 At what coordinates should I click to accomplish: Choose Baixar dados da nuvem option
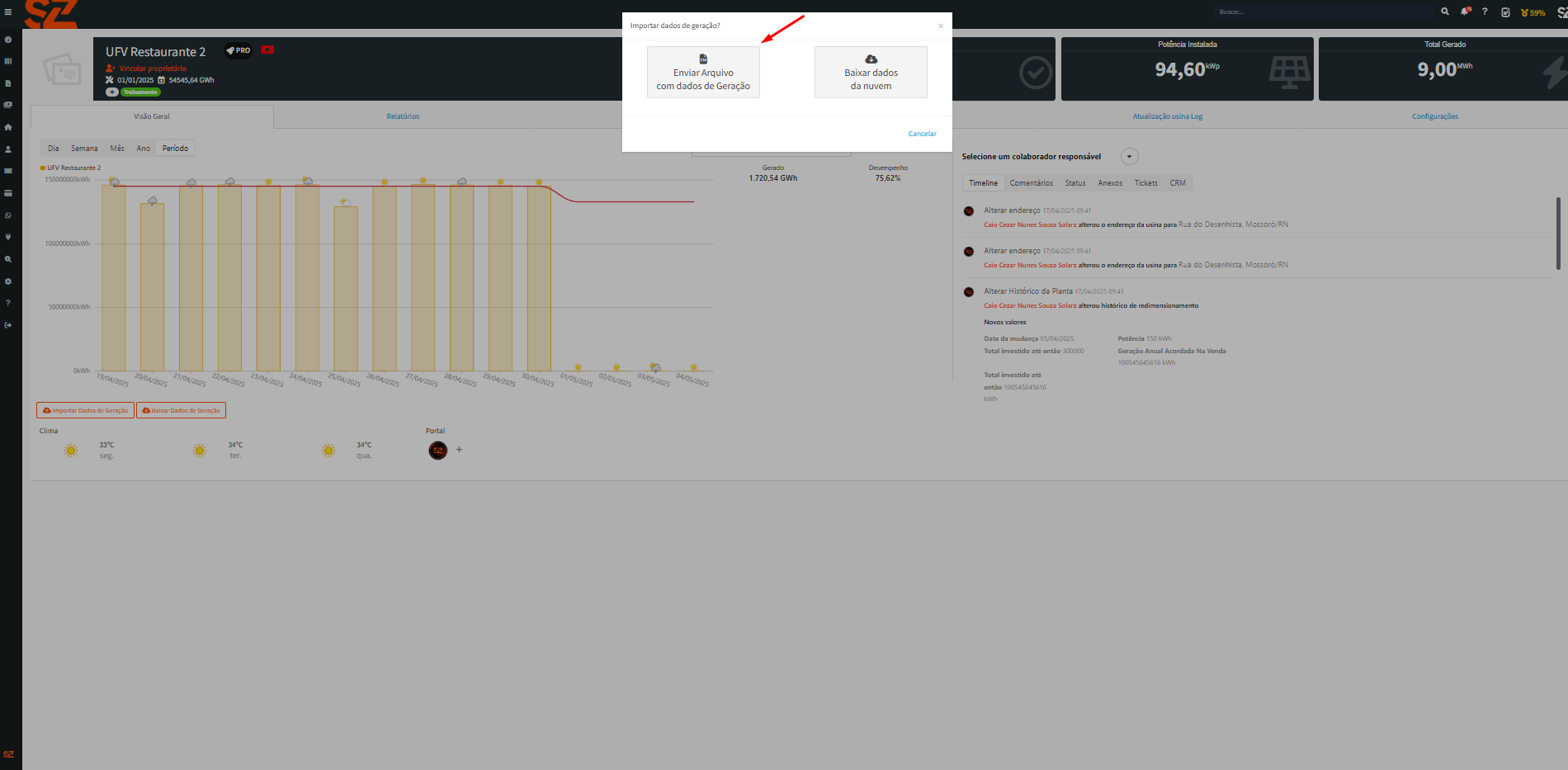coord(871,73)
